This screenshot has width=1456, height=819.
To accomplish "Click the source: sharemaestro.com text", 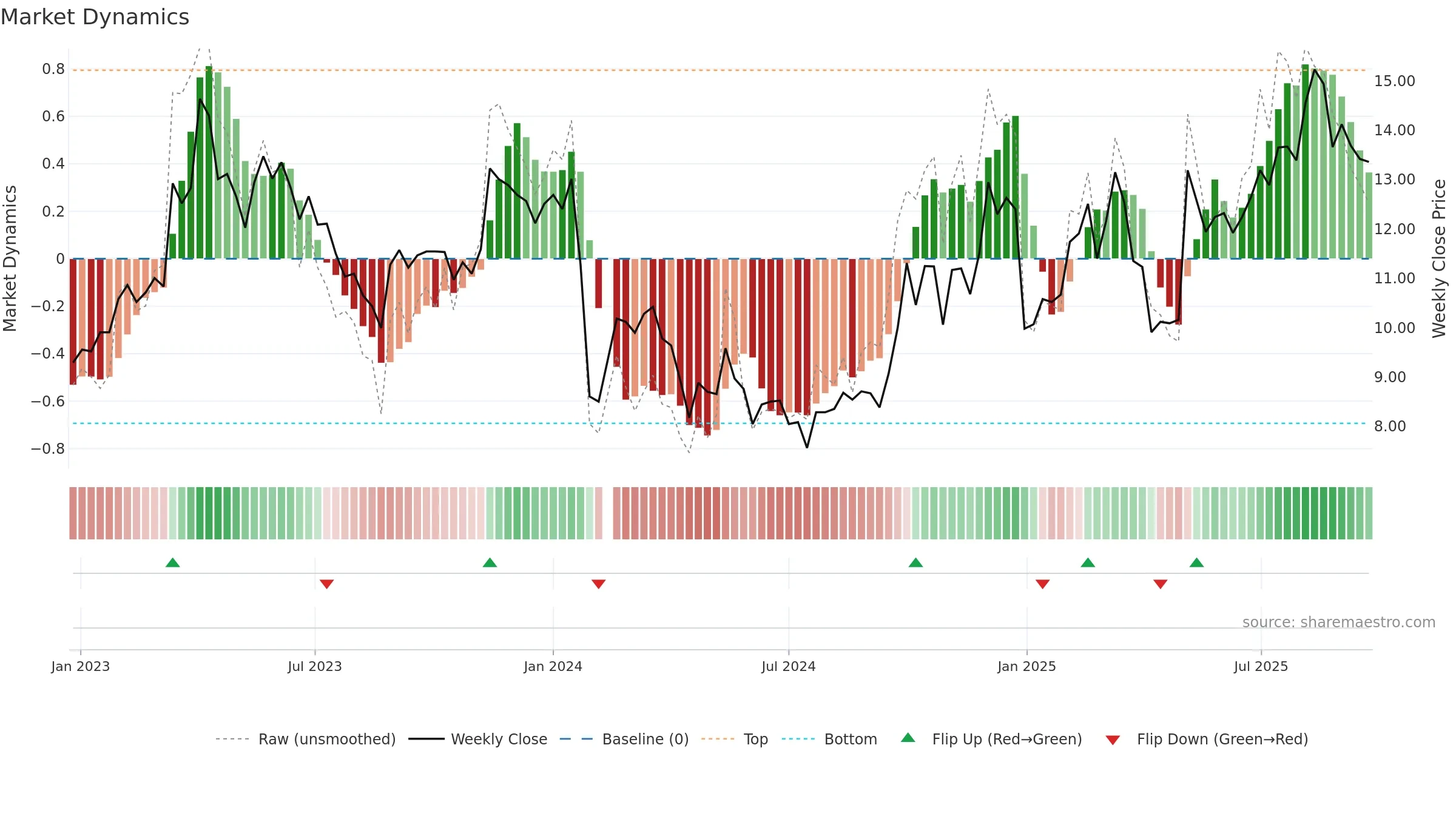I will tap(1339, 622).
